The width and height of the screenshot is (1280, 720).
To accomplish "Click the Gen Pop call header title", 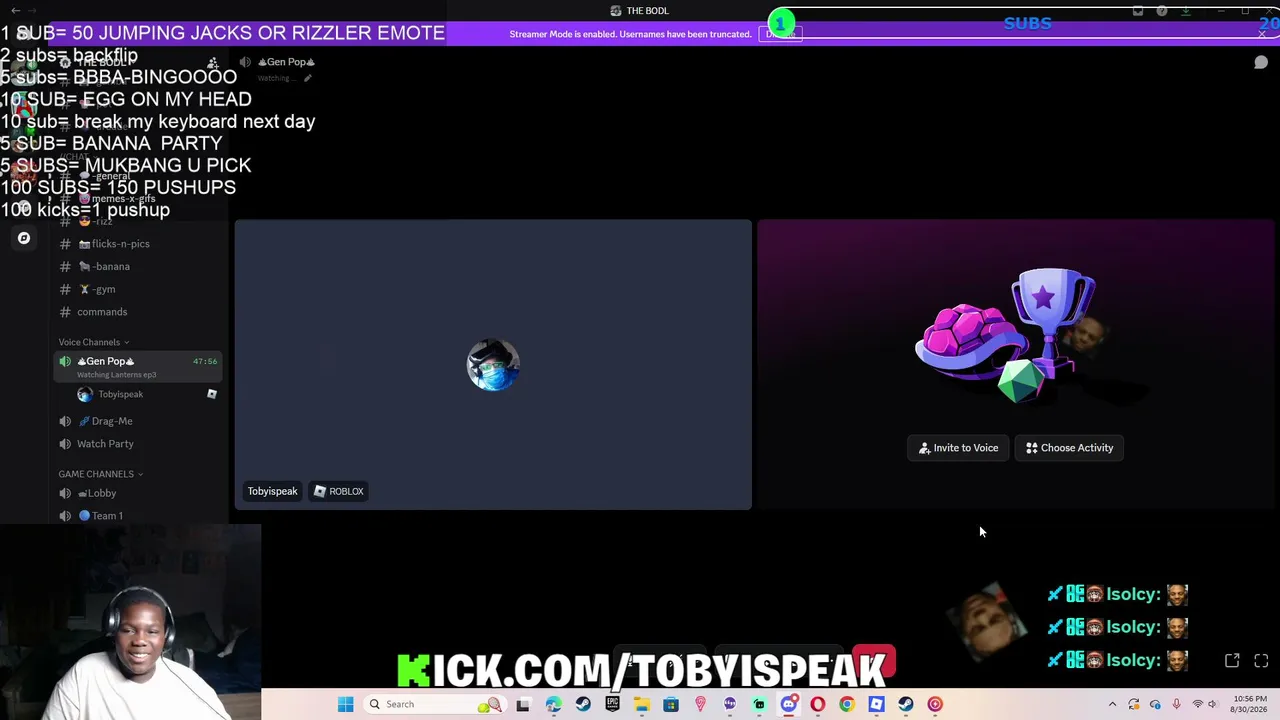I will (286, 62).
